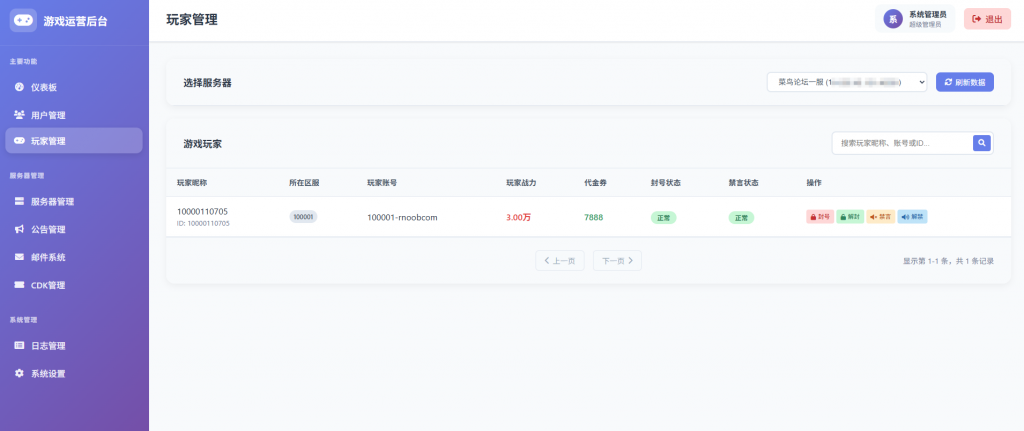1024x431 pixels.
Task: Click the 退出 logout button
Action: pos(987,19)
